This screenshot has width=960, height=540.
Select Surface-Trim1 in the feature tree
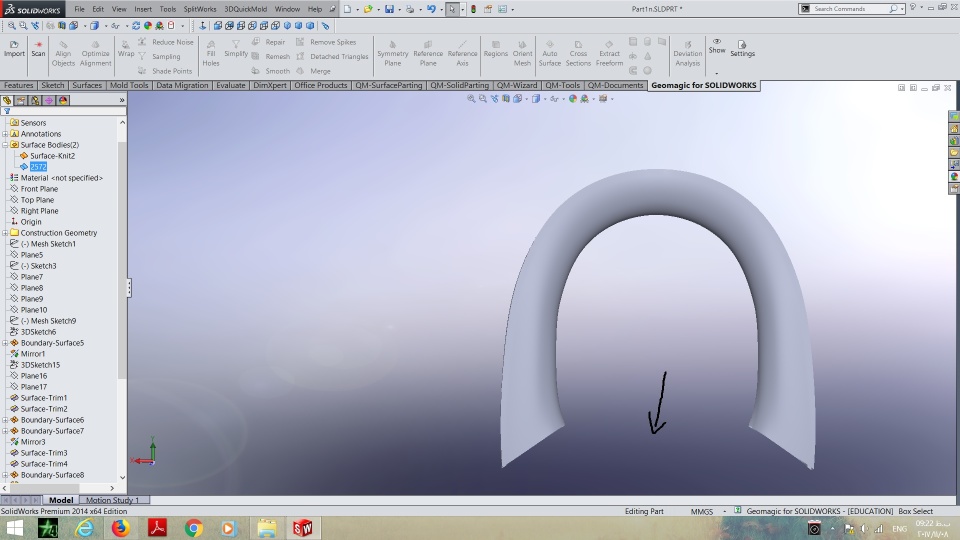click(43, 398)
